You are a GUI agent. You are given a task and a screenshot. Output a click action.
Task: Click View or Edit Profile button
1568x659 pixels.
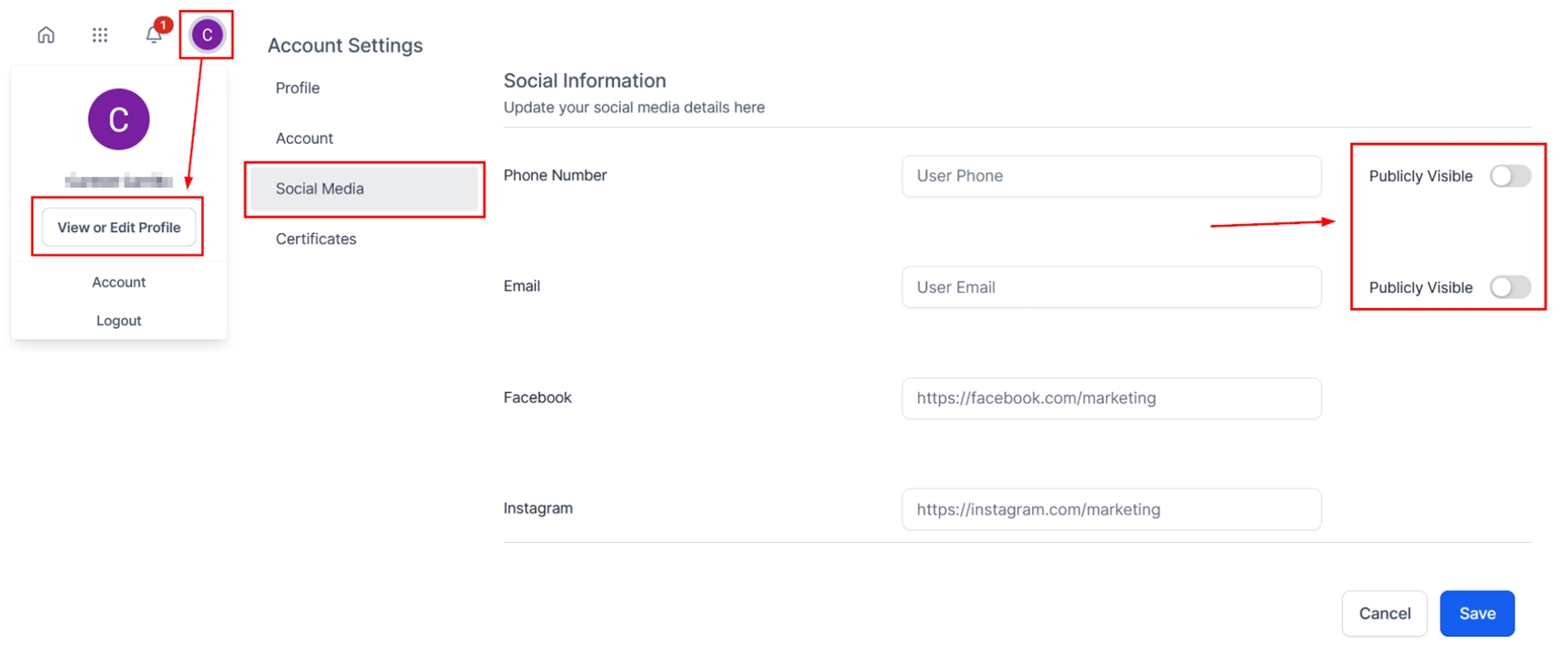(119, 228)
